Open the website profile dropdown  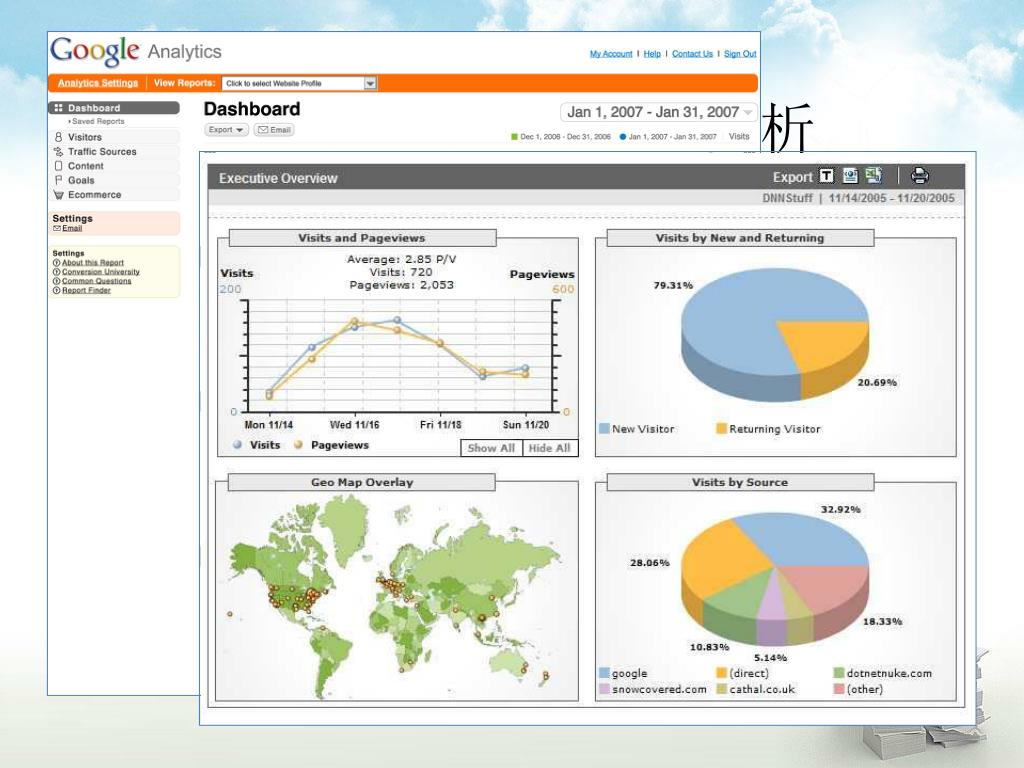(300, 84)
